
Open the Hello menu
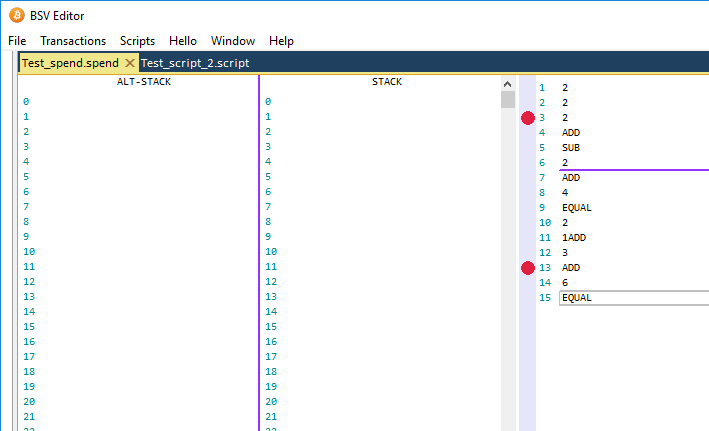pos(183,41)
